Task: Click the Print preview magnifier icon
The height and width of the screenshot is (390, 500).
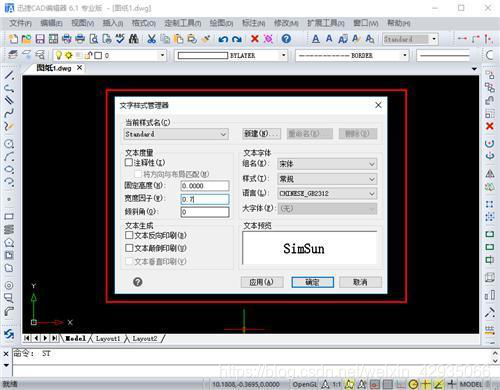Action: tap(94, 39)
